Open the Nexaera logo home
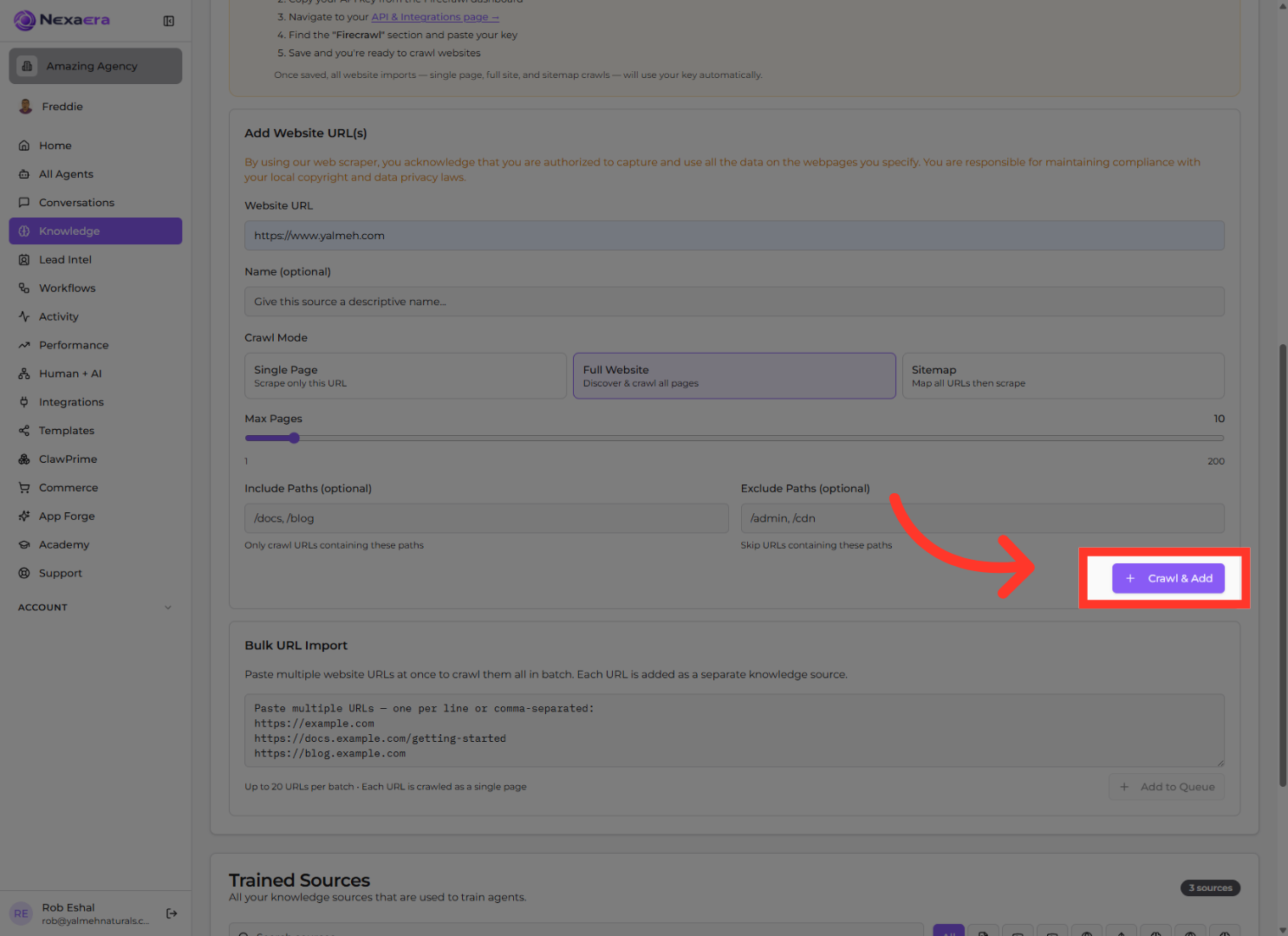 62,20
